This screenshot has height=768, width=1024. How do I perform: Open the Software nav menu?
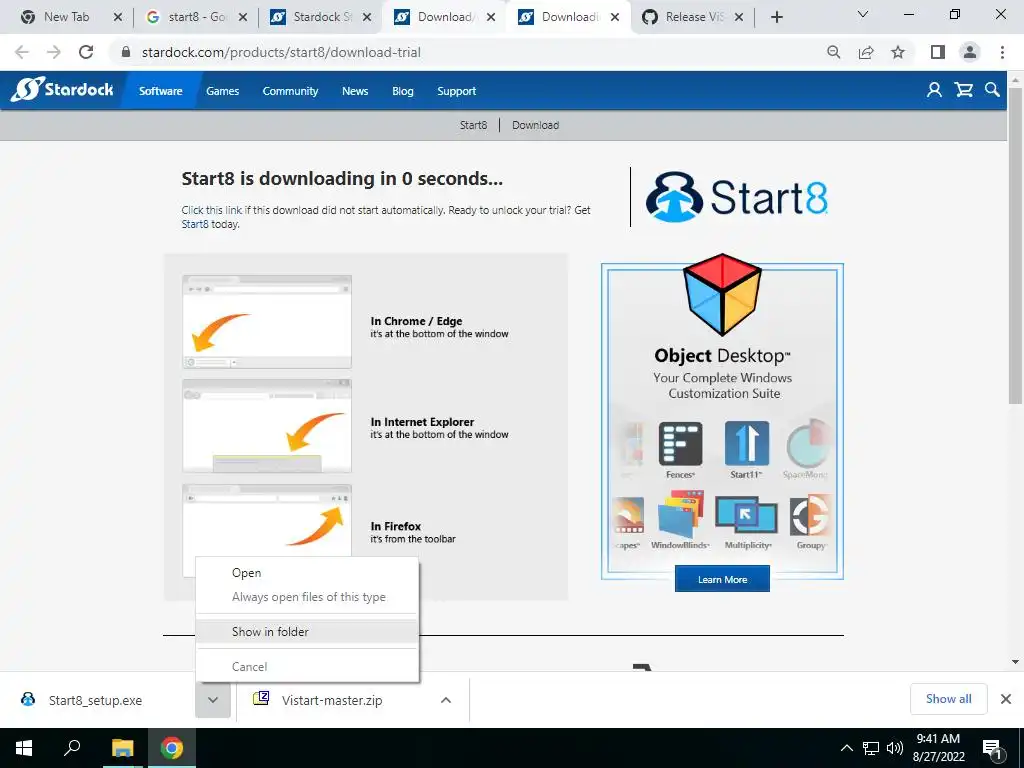pyautogui.click(x=161, y=91)
